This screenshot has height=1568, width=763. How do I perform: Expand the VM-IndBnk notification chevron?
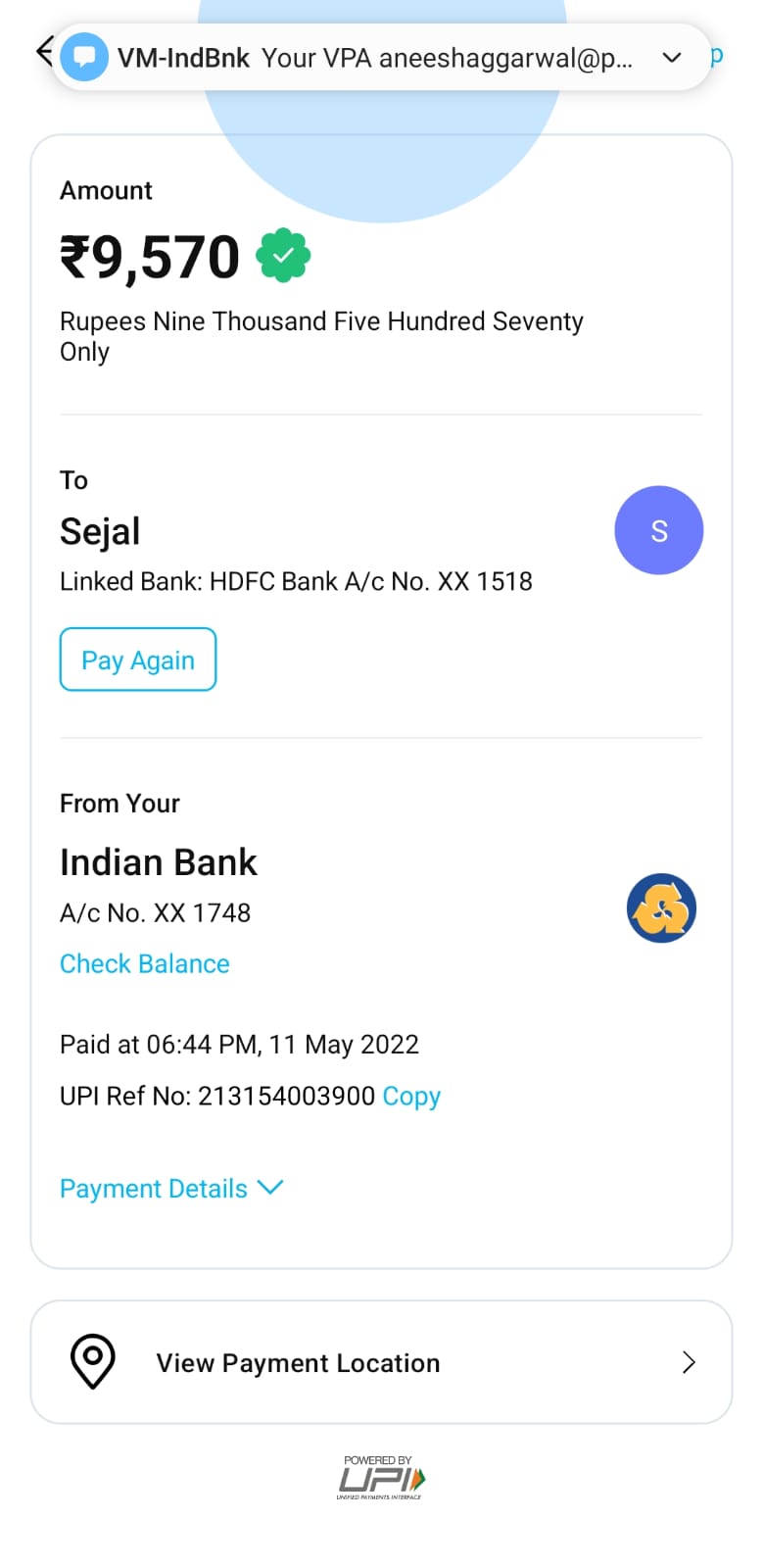click(672, 58)
